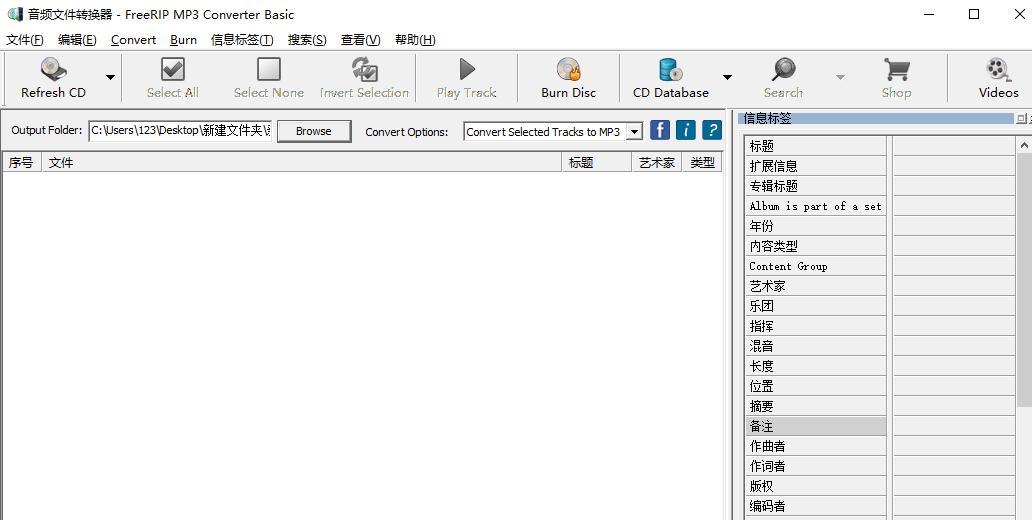
Task: Click the 类型 column header
Action: point(702,163)
